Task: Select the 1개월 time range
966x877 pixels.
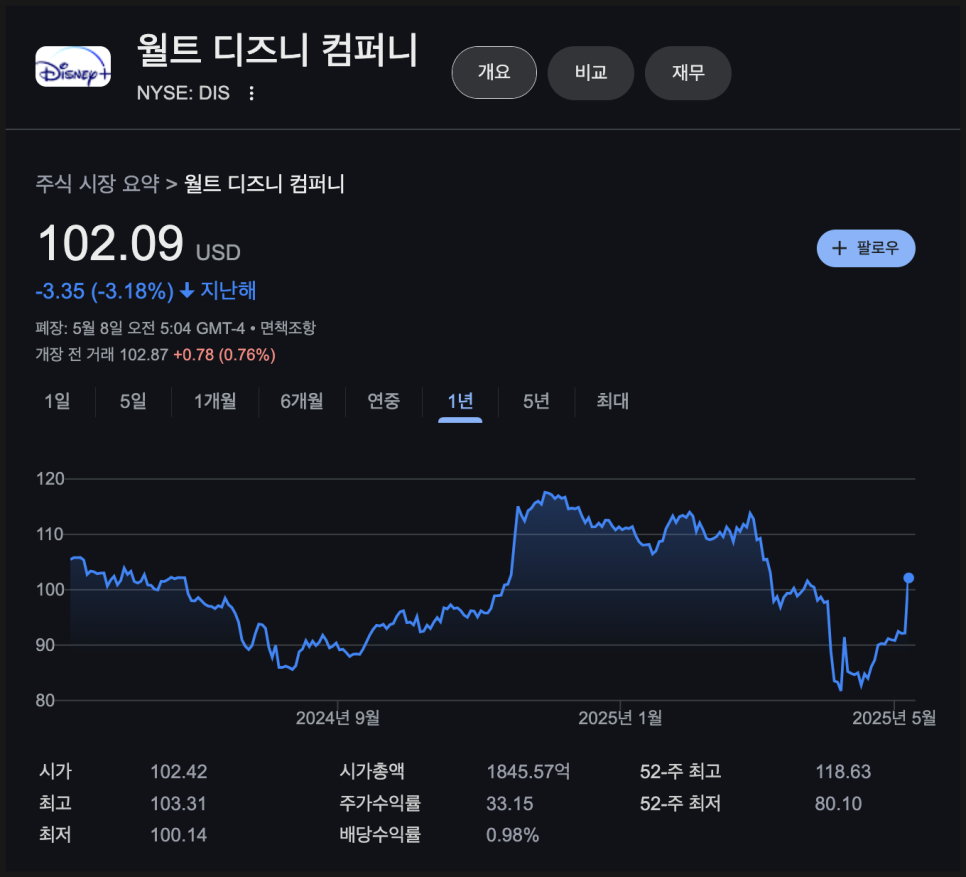Action: click(x=215, y=402)
